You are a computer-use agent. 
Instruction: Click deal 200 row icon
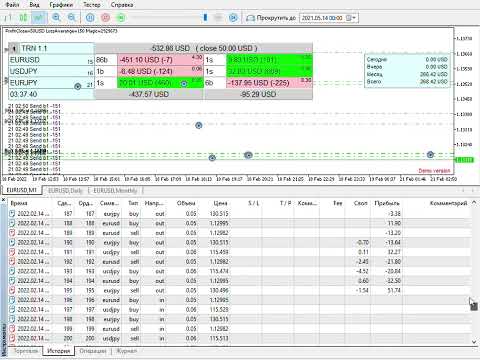coord(12,339)
